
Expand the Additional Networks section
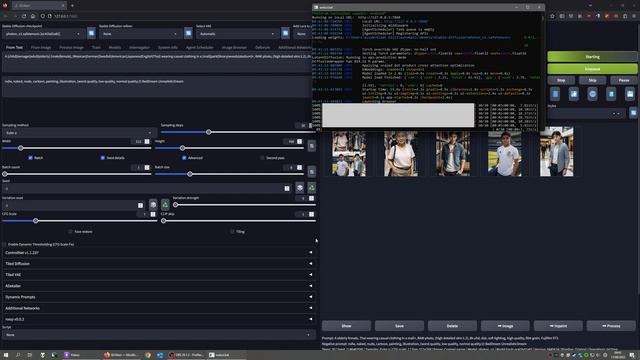[158, 308]
